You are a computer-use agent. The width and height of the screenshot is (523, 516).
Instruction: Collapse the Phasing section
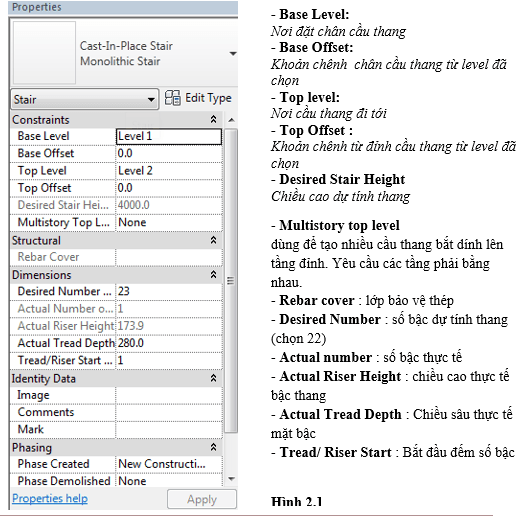(213, 447)
